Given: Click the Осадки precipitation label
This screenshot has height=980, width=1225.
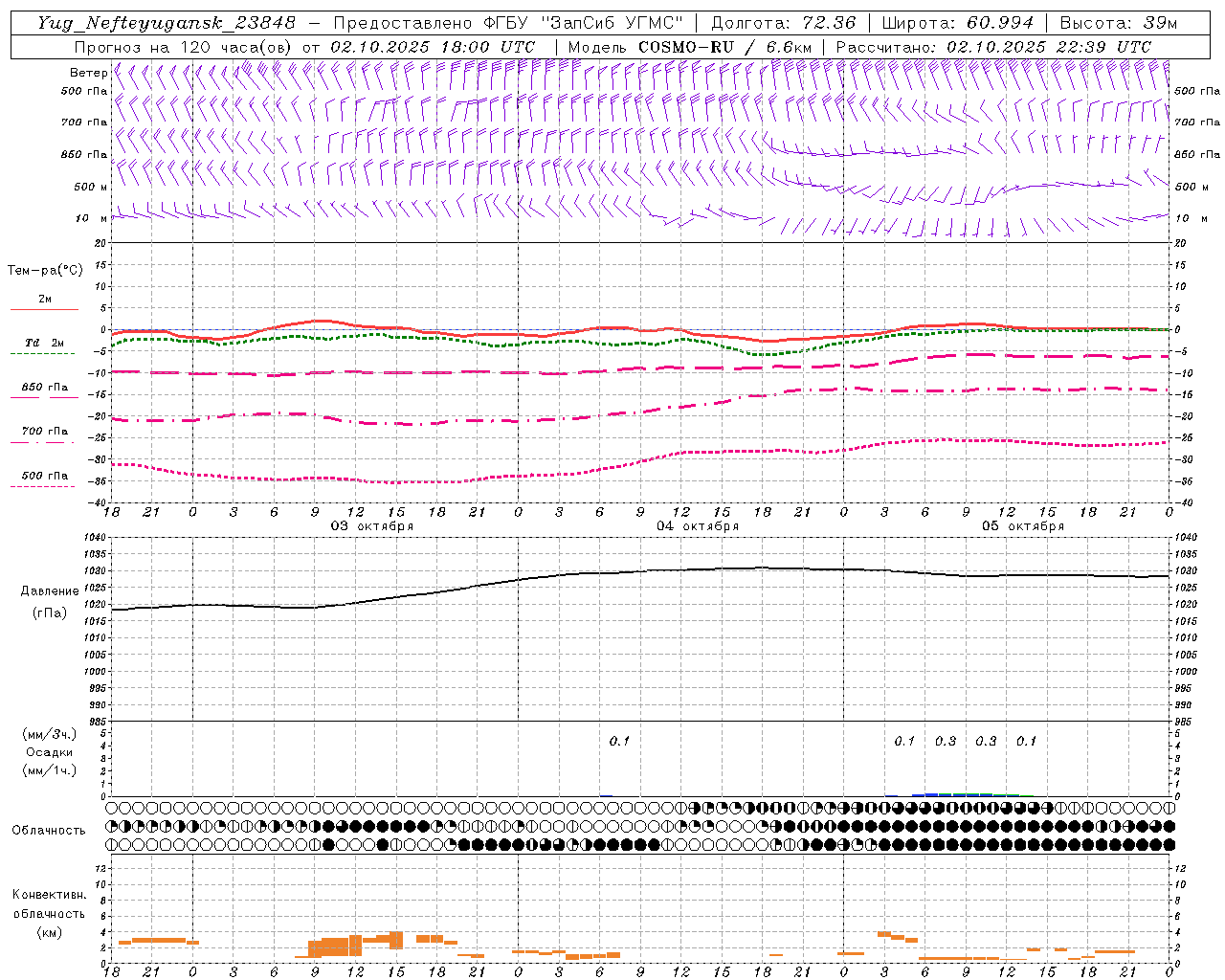Looking at the screenshot, I should 49,752.
